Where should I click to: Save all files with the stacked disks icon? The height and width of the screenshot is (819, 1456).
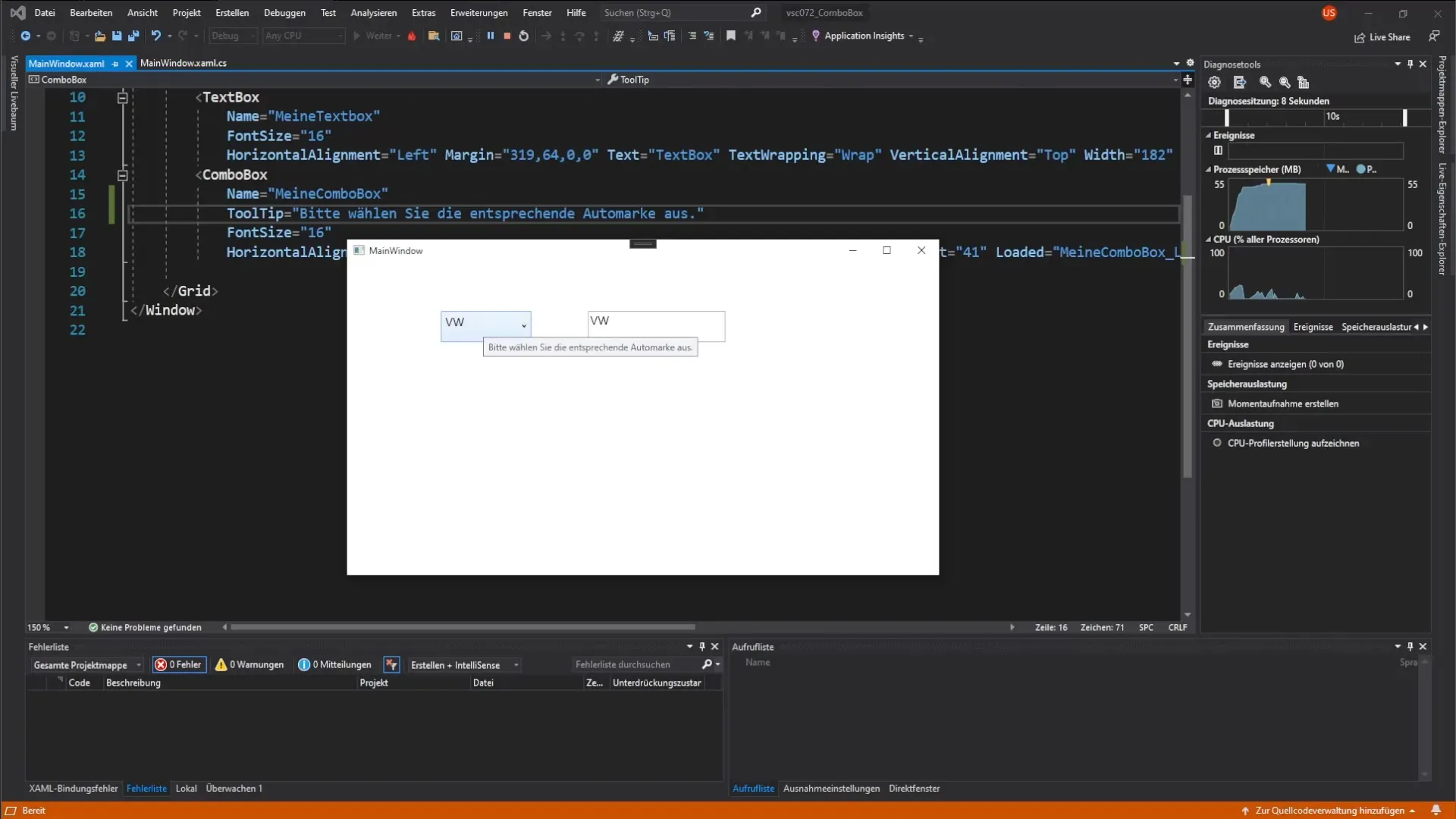(133, 36)
